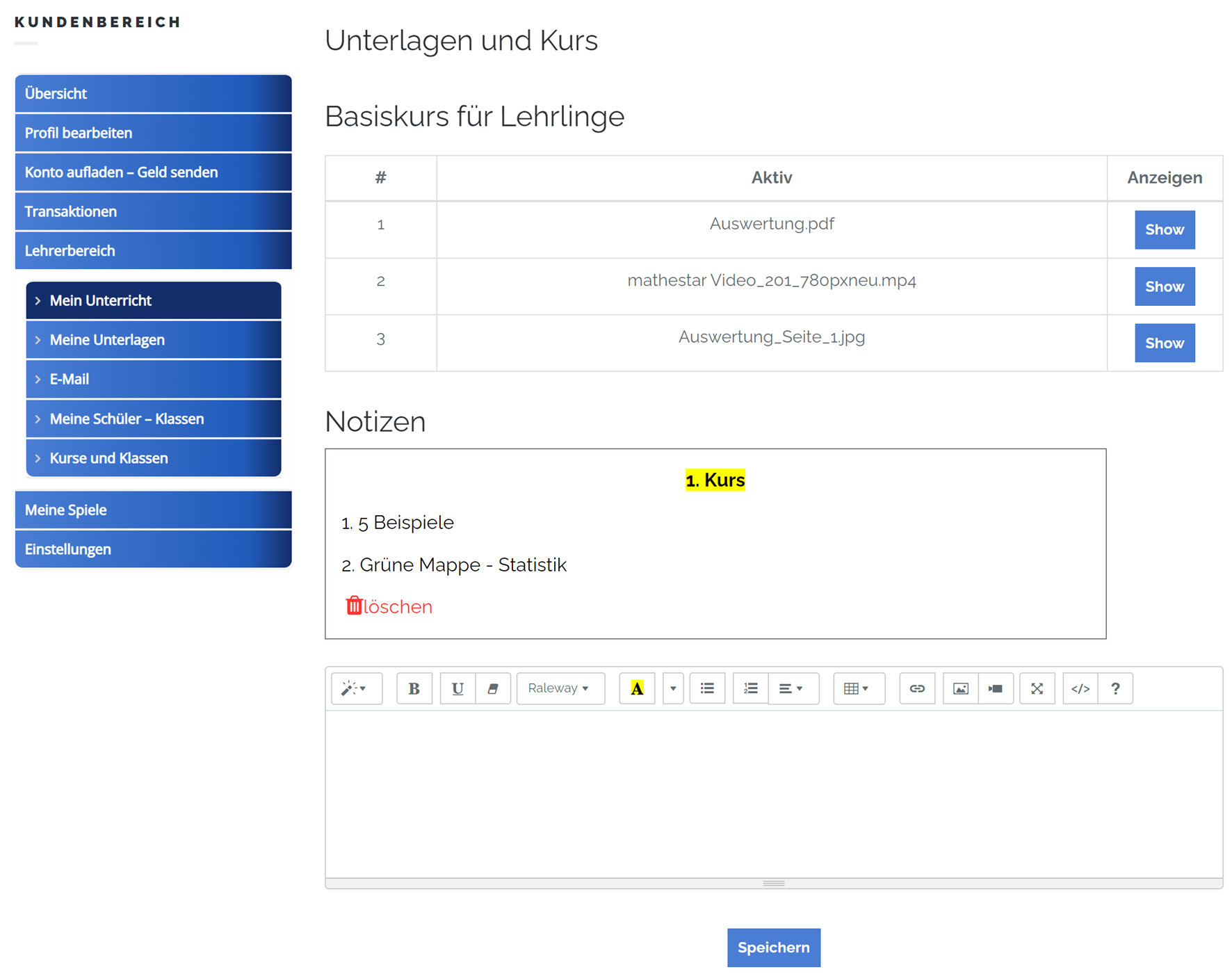Click the eraser clear-formatting icon

tap(493, 688)
